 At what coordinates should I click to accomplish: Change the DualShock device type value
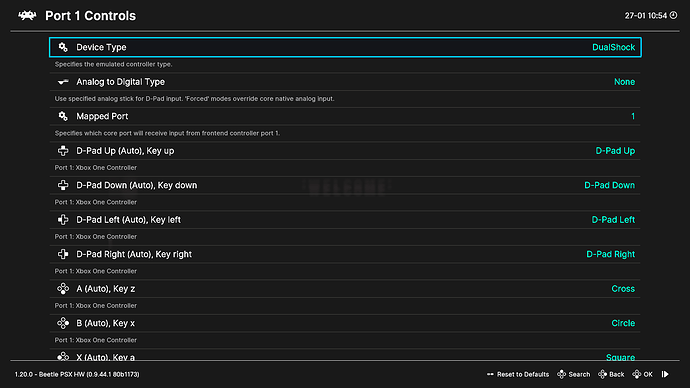(x=613, y=47)
